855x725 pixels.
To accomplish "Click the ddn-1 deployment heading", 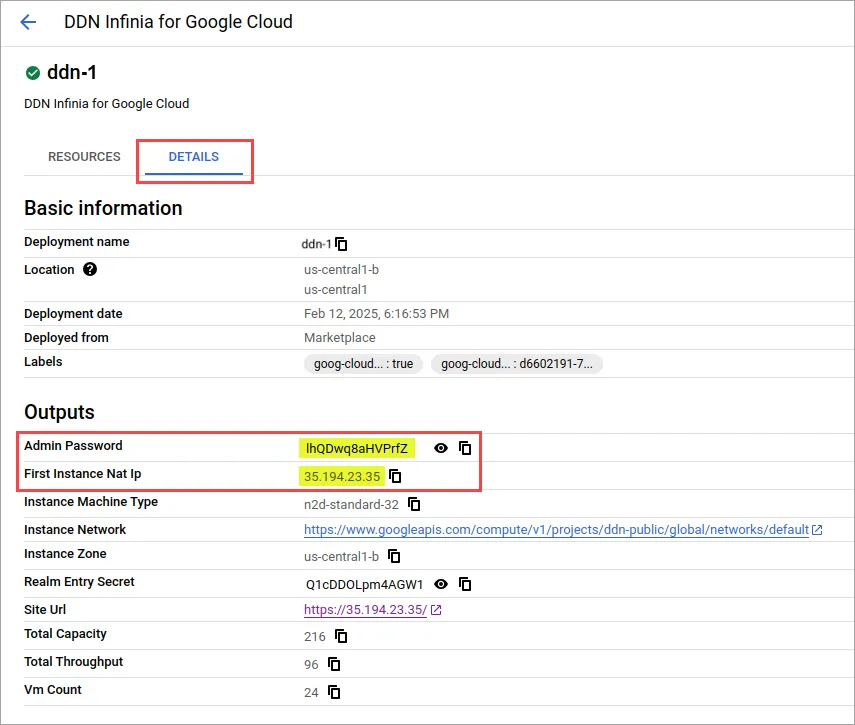I will (x=72, y=72).
